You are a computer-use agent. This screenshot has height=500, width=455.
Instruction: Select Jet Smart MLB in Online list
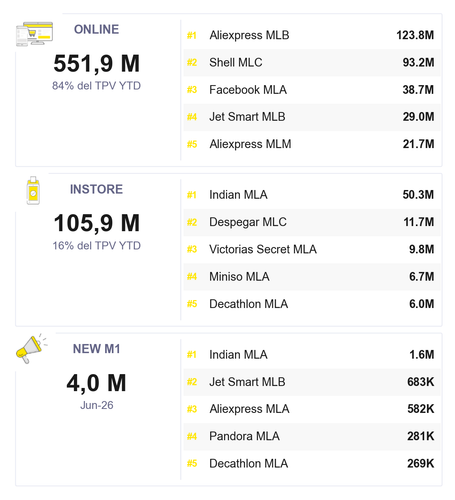click(x=312, y=117)
